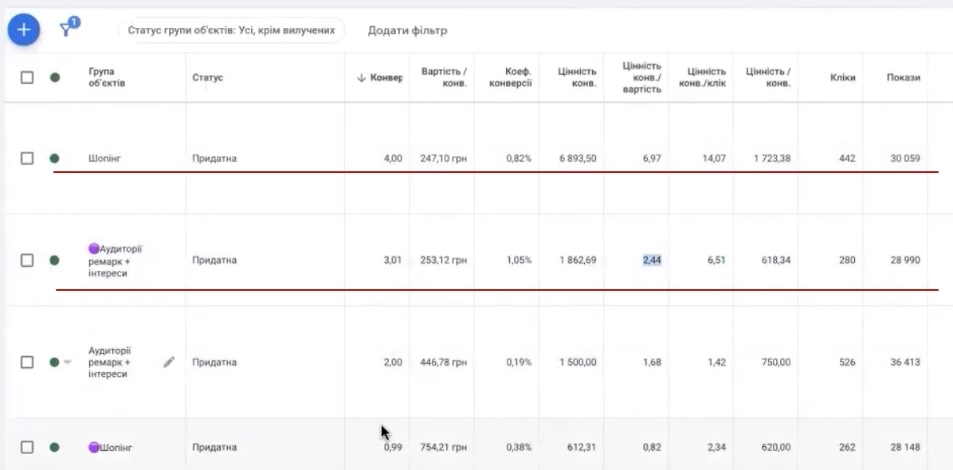
Task: Sort by the Кліки column header
Action: click(842, 78)
